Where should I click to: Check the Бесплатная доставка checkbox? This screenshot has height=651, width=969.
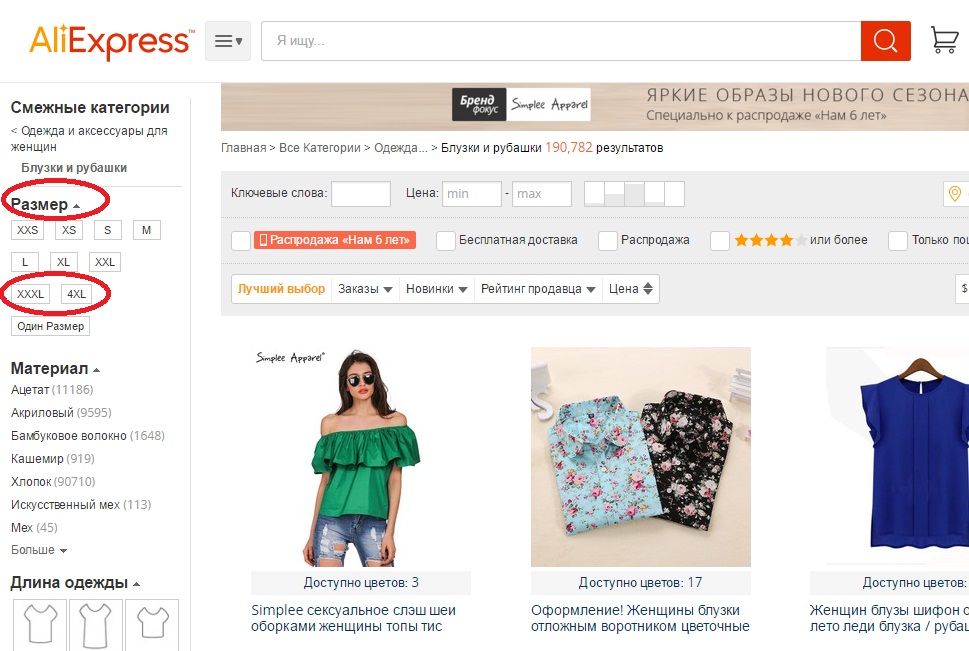[x=446, y=240]
